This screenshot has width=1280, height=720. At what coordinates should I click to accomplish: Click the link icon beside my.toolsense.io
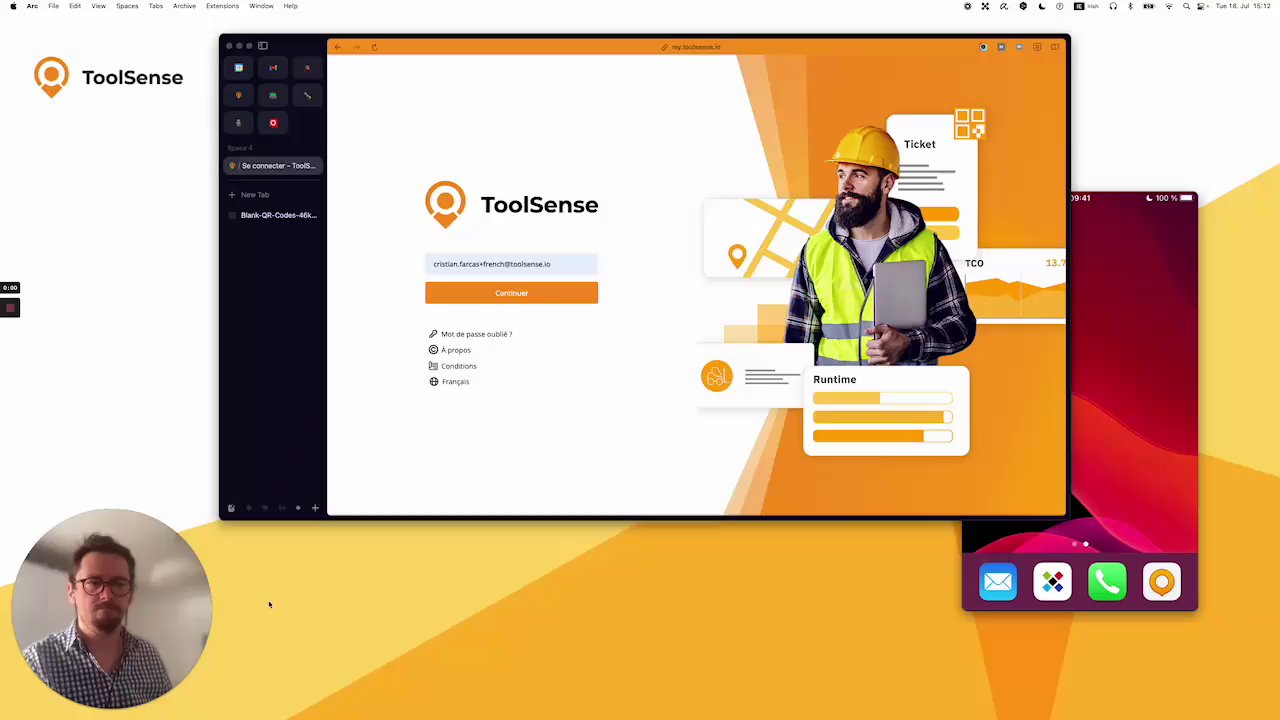[664, 47]
